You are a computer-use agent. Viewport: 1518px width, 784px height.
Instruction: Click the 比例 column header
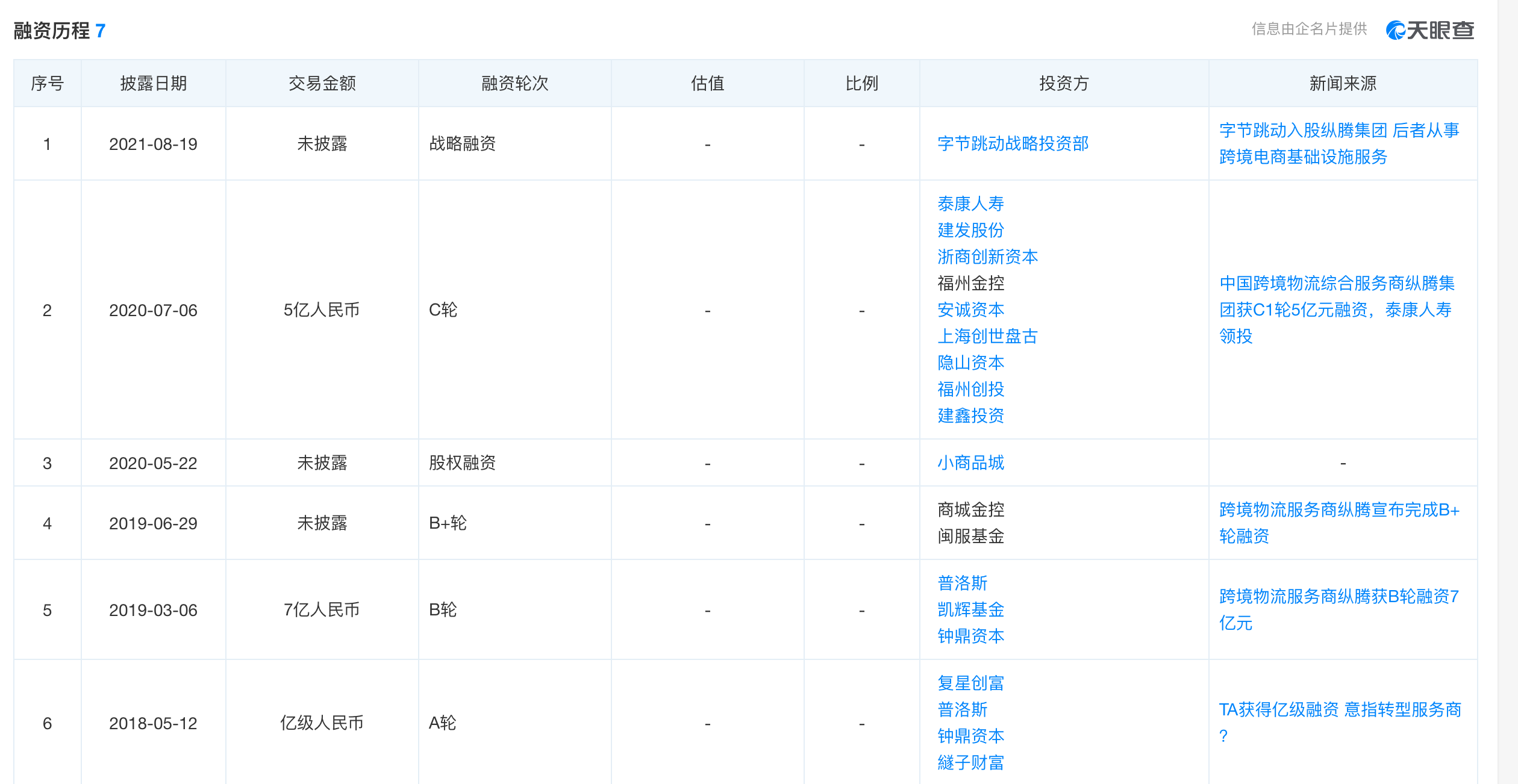(862, 83)
